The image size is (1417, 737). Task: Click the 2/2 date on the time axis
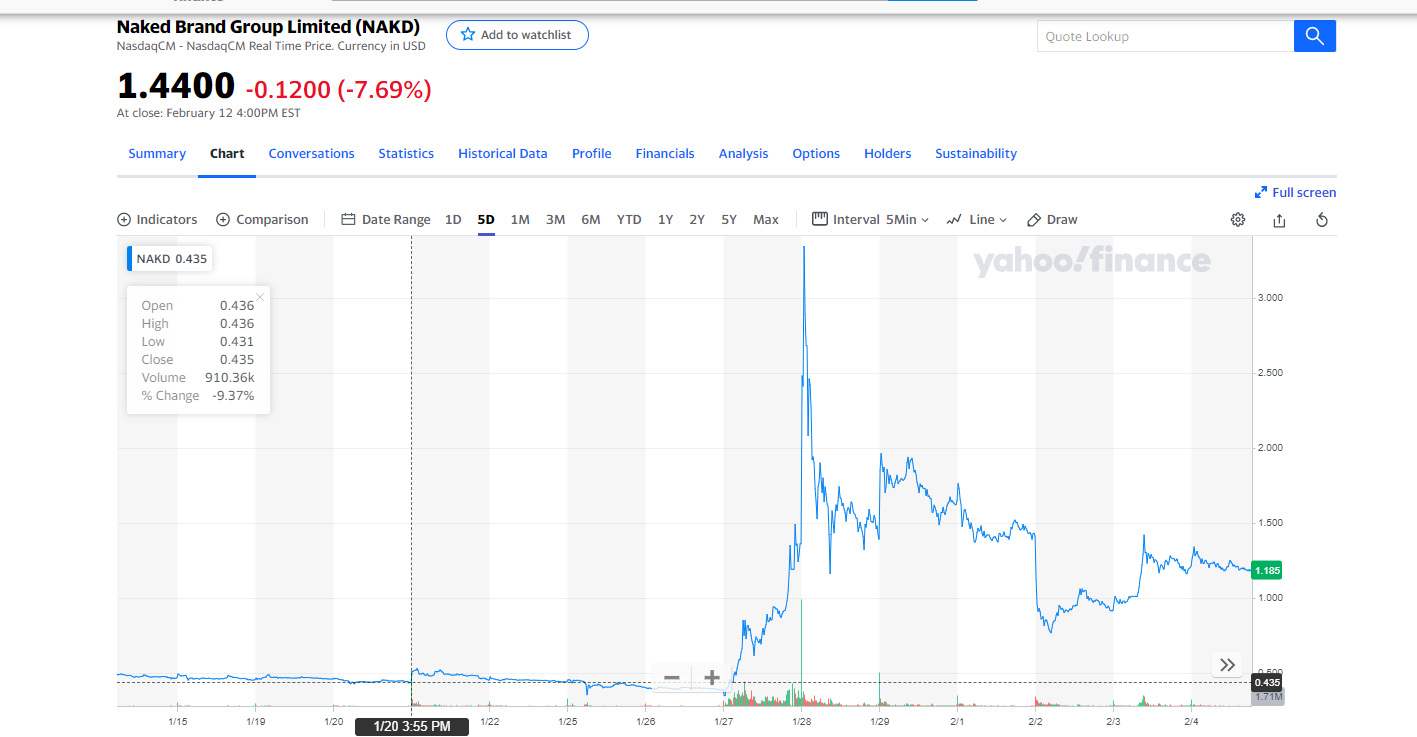click(1035, 721)
